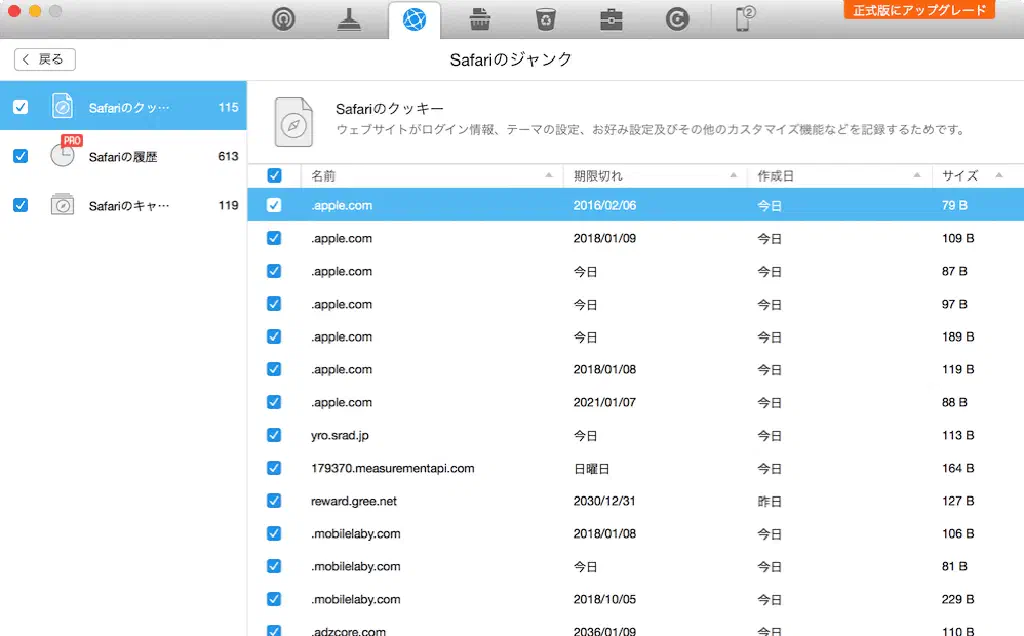
Task: Click the internet junk globe tab icon
Action: 413,20
